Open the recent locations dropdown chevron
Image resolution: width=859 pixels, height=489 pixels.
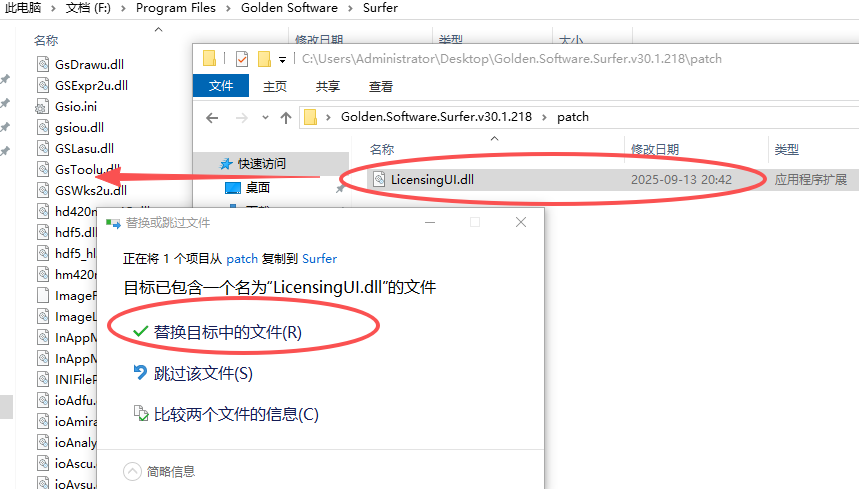(265, 118)
